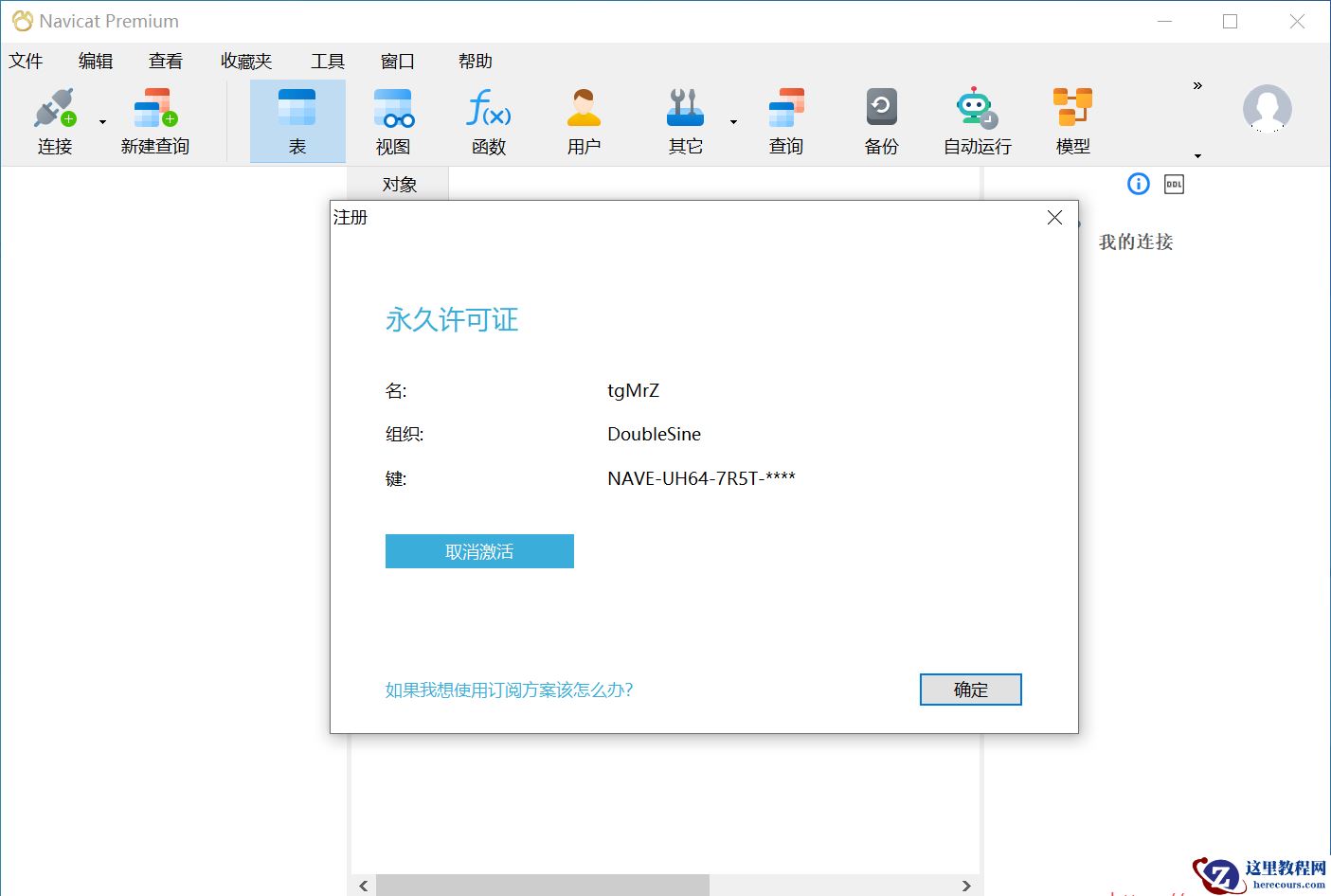This screenshot has height=896, width=1331.
Task: Show more toolbar items via » chevron
Action: coord(1197,85)
